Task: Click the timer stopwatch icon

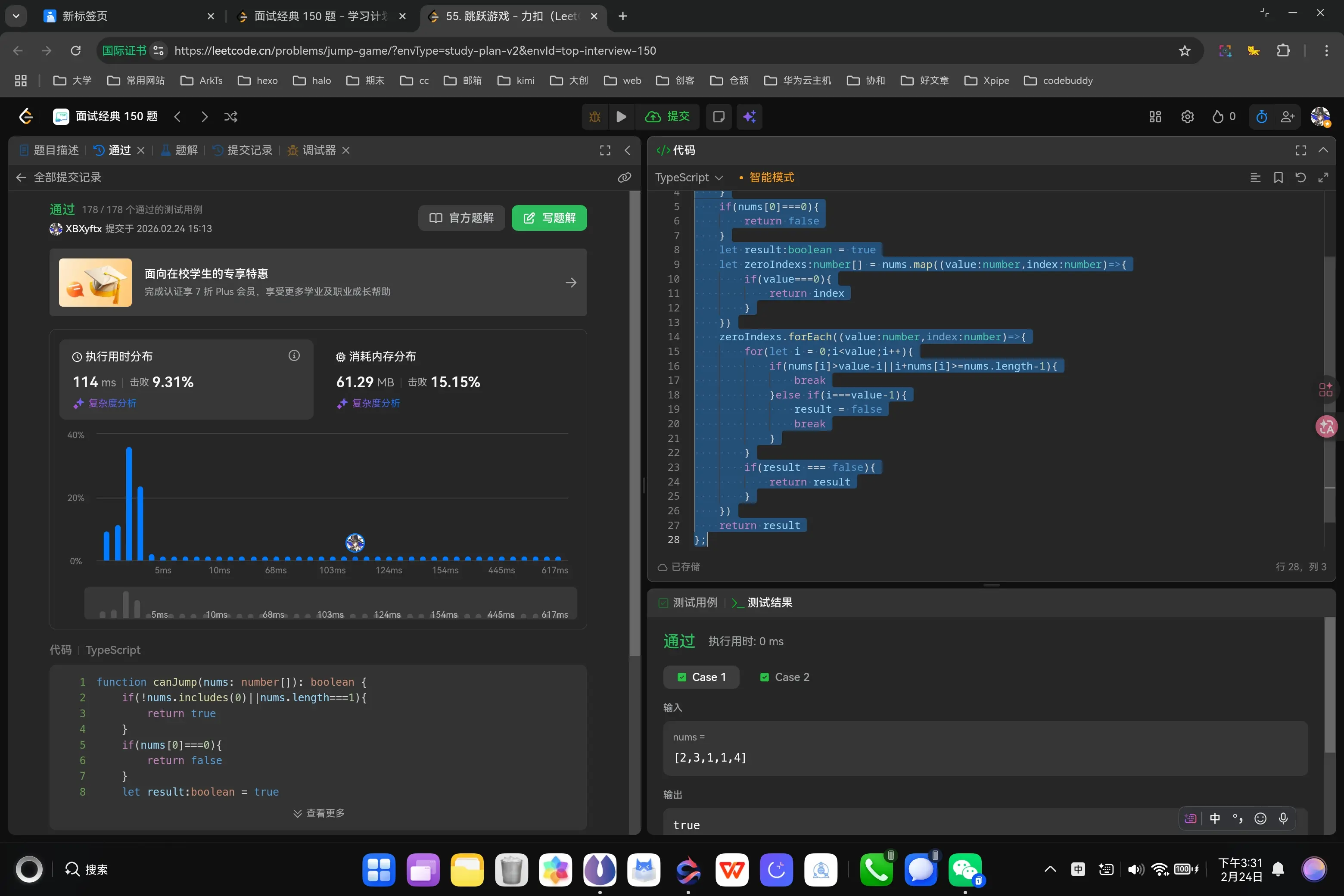Action: (x=1262, y=117)
